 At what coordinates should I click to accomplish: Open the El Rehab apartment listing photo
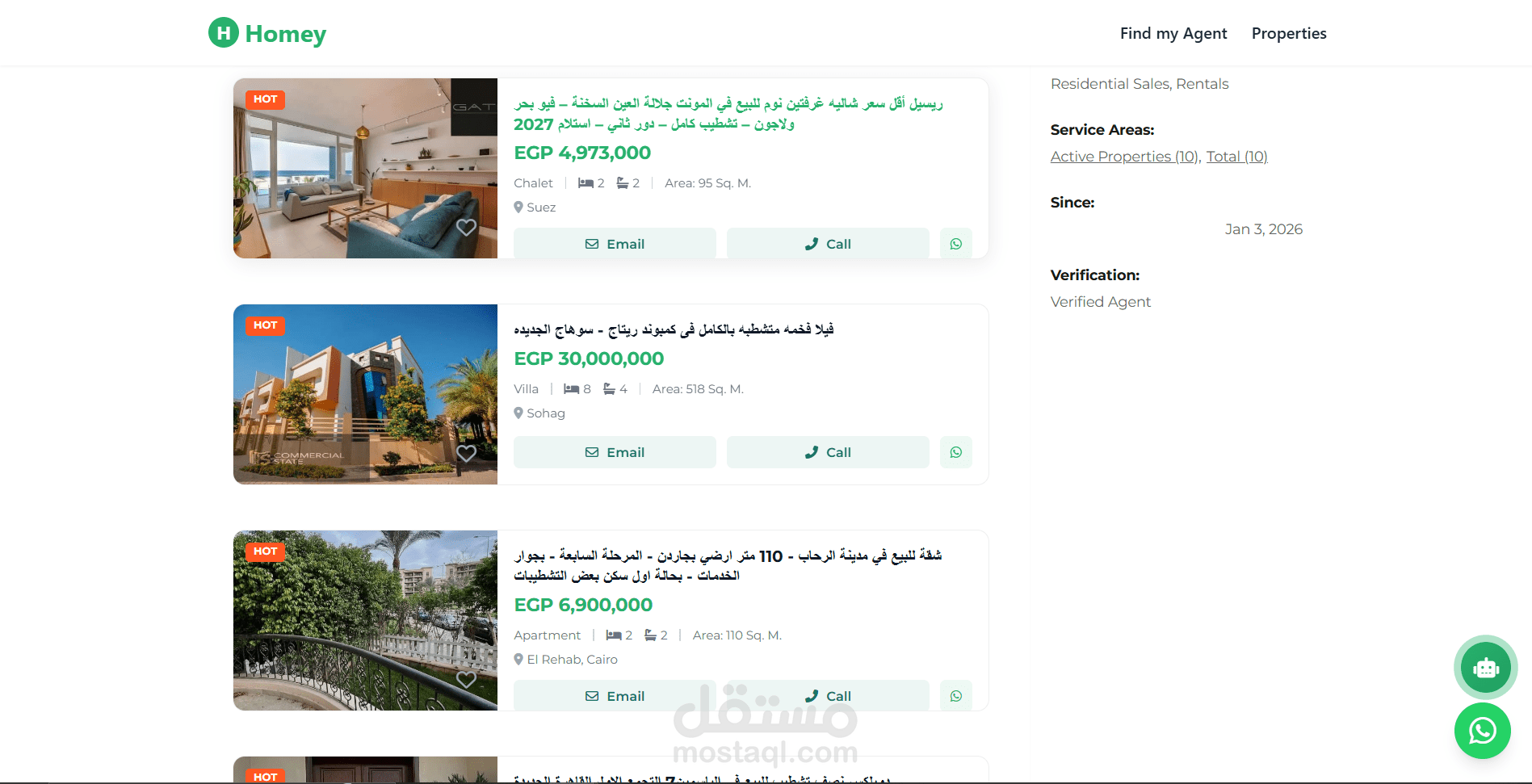point(365,620)
